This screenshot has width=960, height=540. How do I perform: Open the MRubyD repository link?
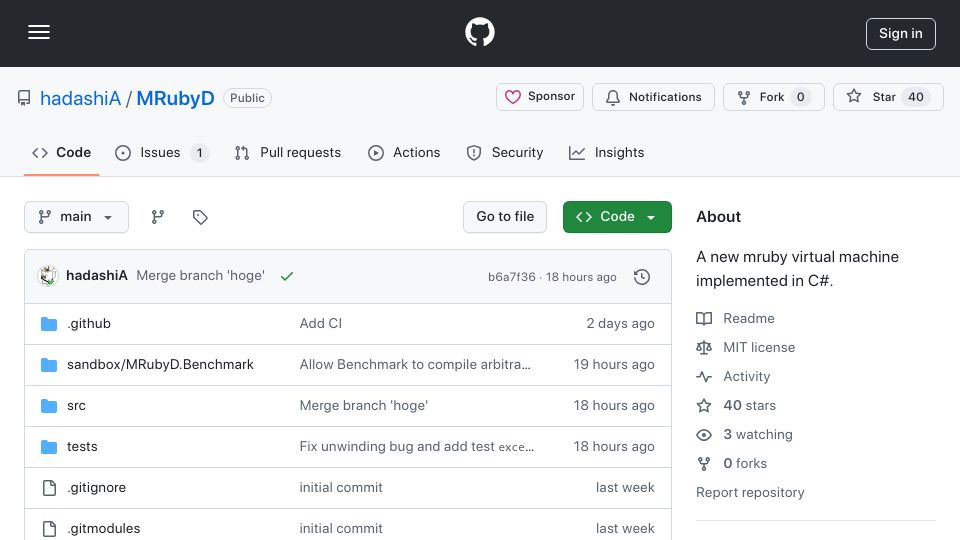[175, 98]
